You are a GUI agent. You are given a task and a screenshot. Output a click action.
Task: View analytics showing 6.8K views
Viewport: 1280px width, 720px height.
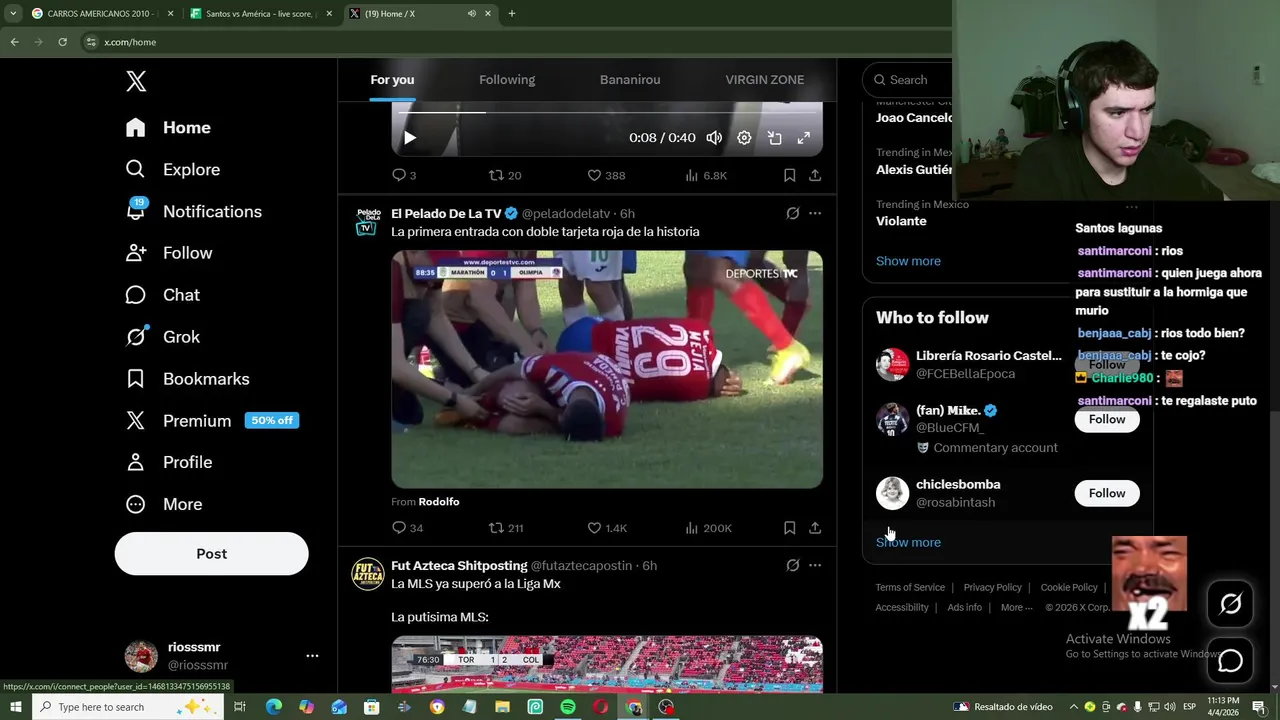(706, 175)
